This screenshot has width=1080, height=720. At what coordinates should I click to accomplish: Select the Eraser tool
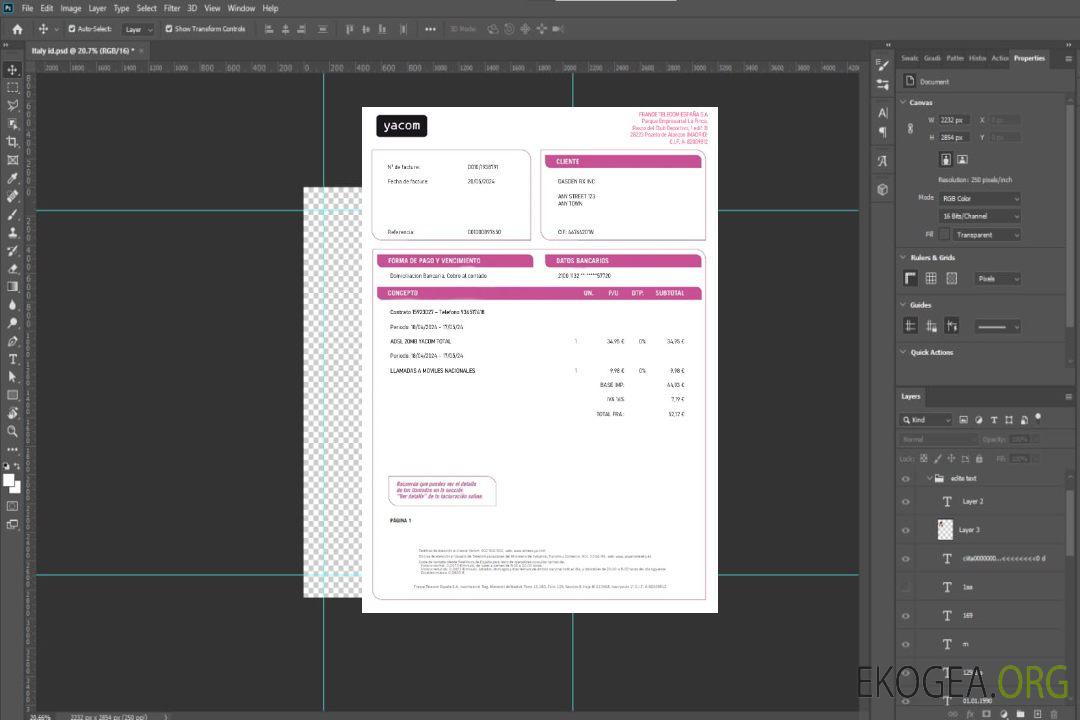click(x=12, y=269)
